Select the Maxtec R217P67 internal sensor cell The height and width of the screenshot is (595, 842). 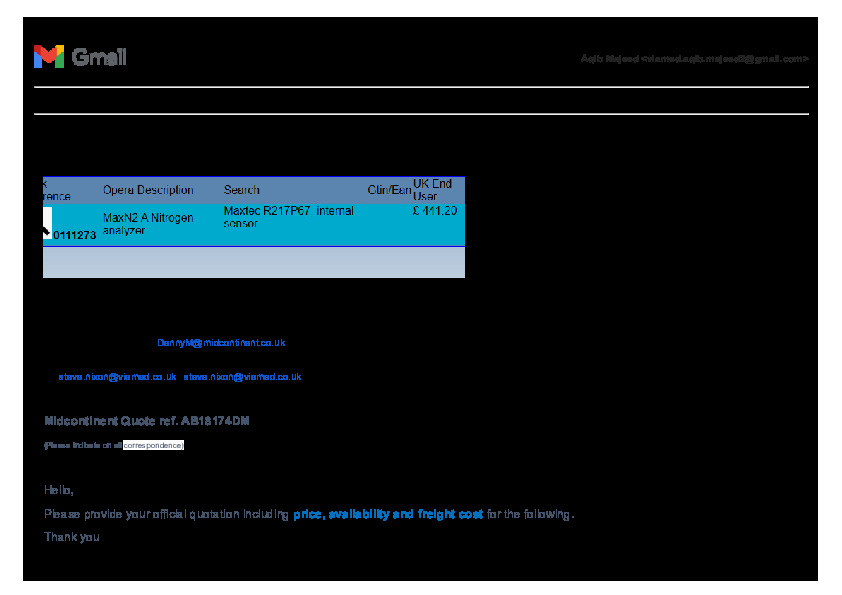point(288,218)
